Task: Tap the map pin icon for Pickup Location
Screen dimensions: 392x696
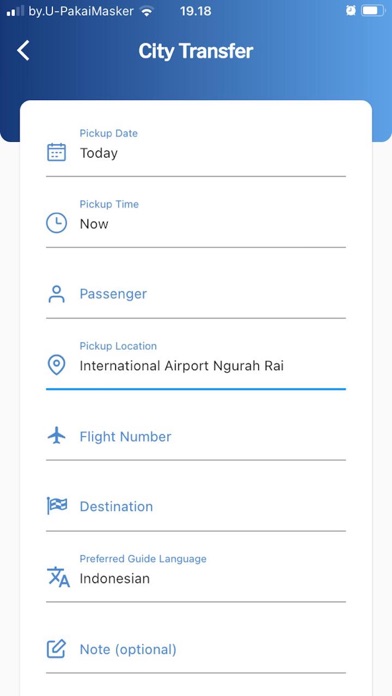Action: (x=56, y=365)
